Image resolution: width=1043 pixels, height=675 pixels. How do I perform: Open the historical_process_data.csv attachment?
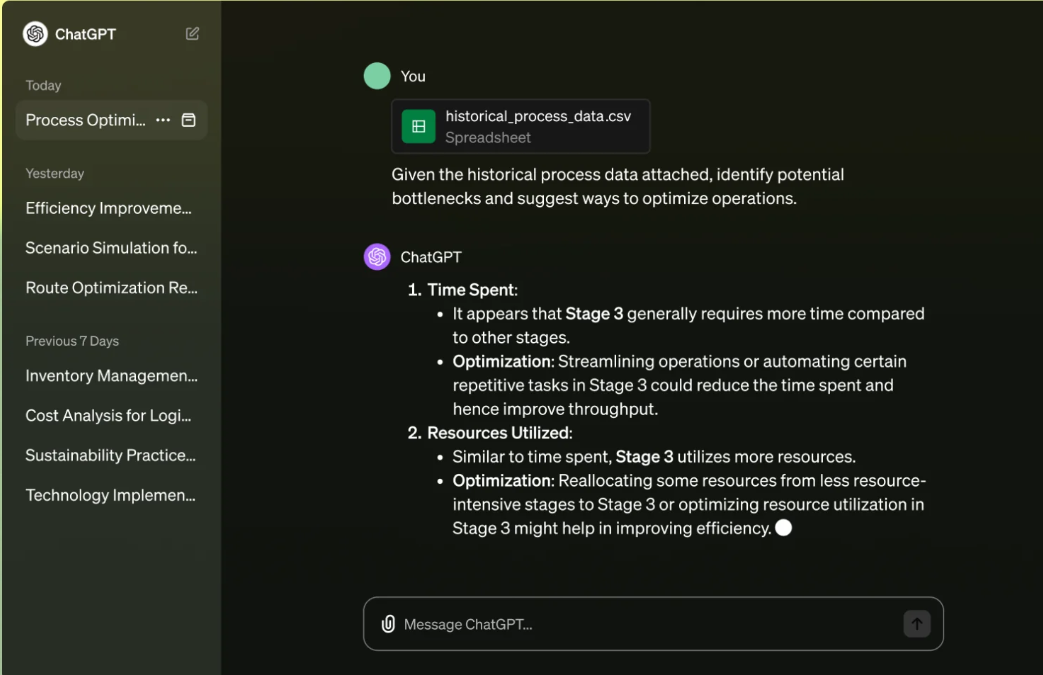click(x=538, y=127)
